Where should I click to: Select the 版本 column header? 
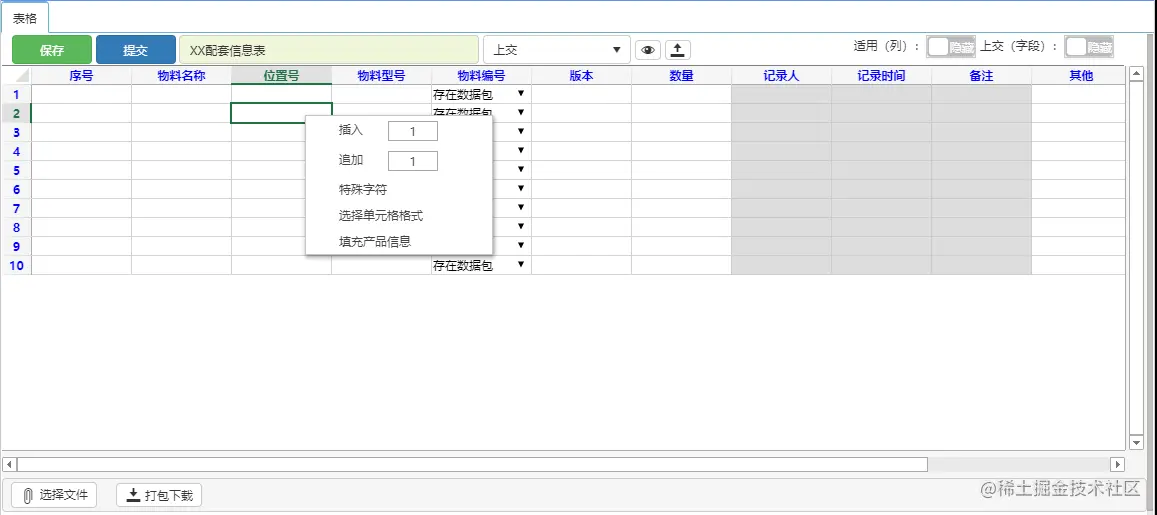tap(581, 75)
